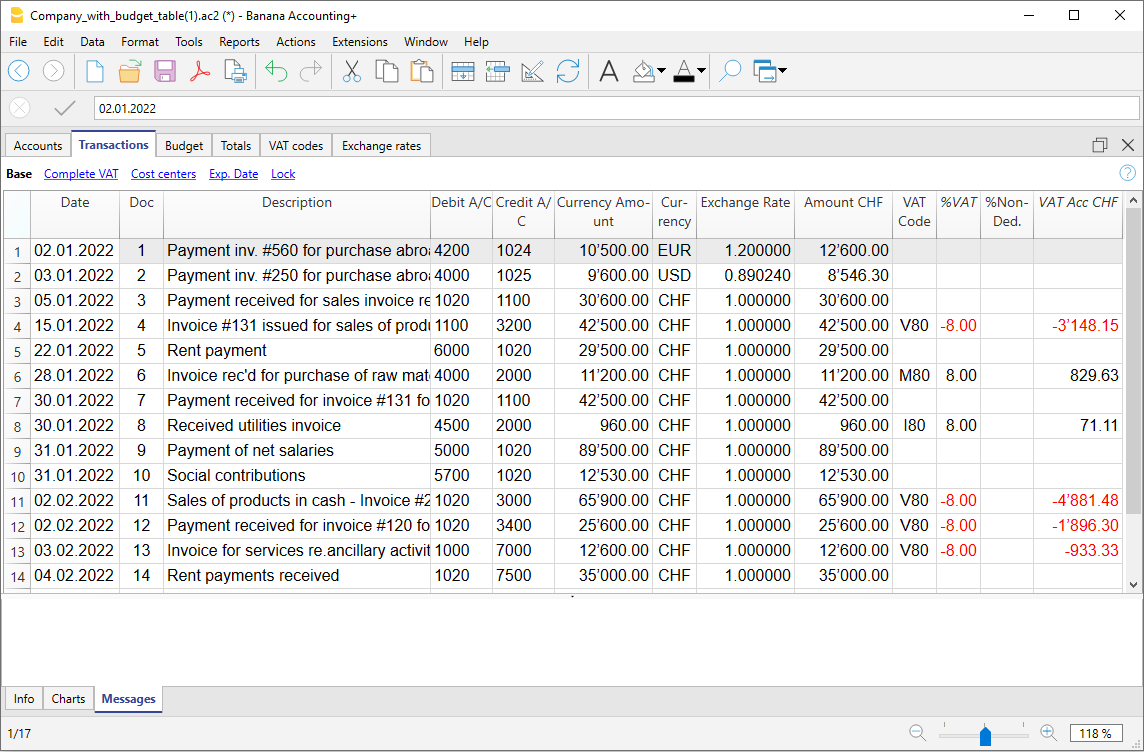Click the redo arrow icon
This screenshot has width=1144, height=752.
point(311,71)
